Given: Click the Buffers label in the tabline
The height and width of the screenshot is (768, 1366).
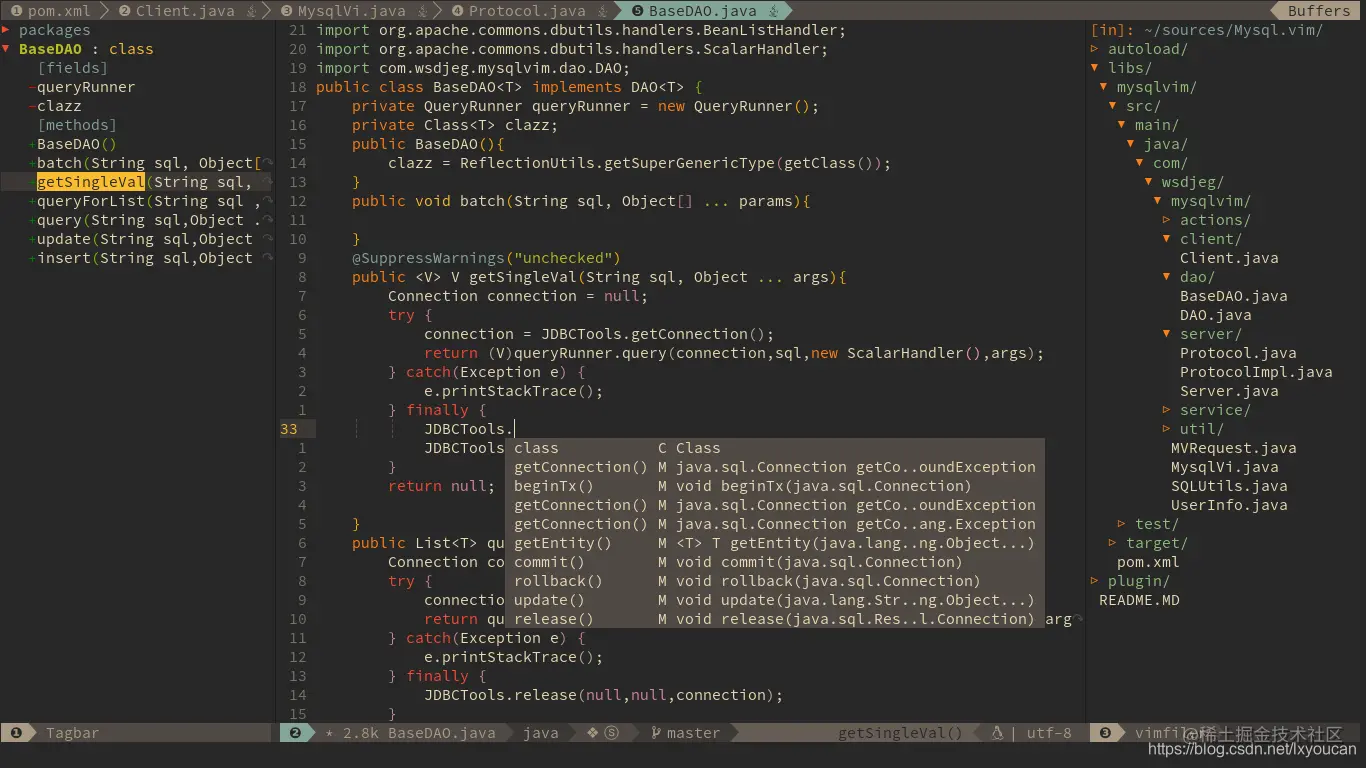Looking at the screenshot, I should 1318,11.
